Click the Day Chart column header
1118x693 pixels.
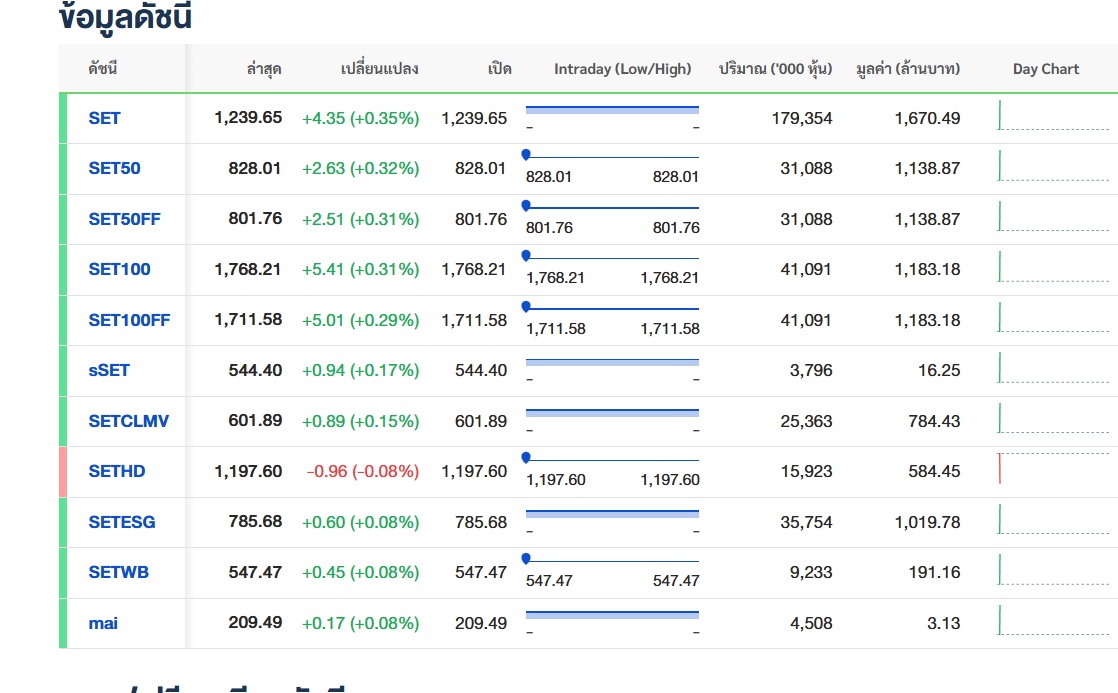[x=1045, y=69]
